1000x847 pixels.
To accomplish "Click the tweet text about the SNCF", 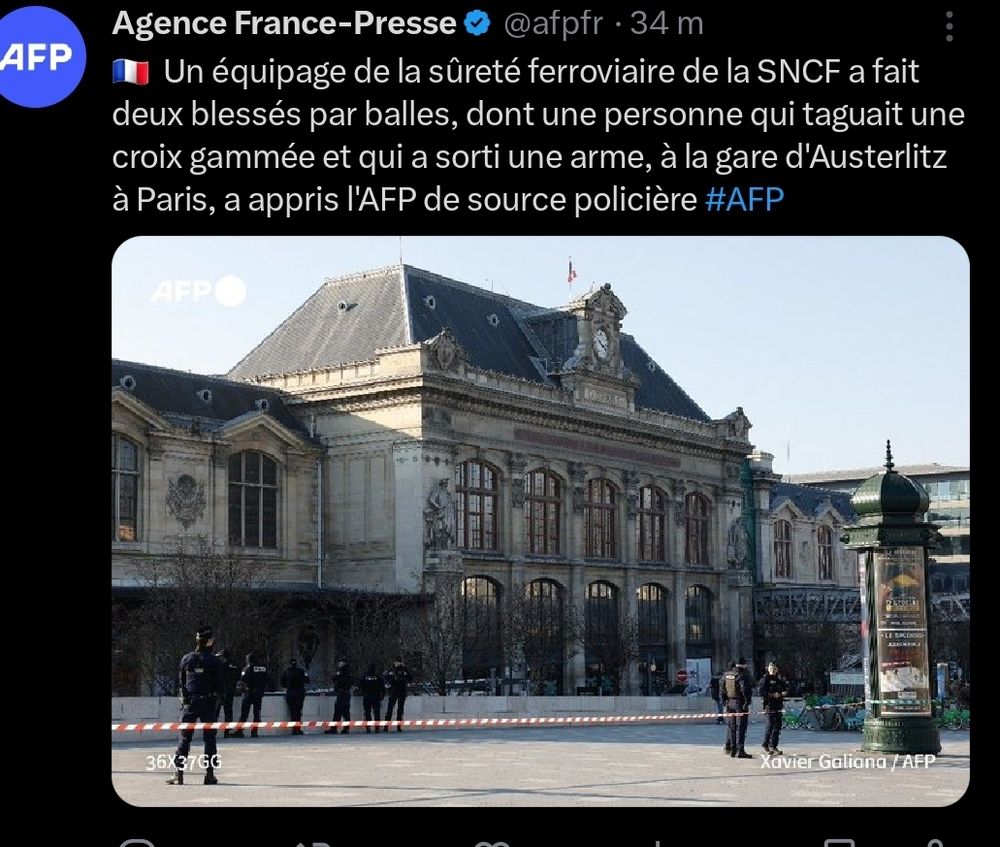I will (539, 135).
